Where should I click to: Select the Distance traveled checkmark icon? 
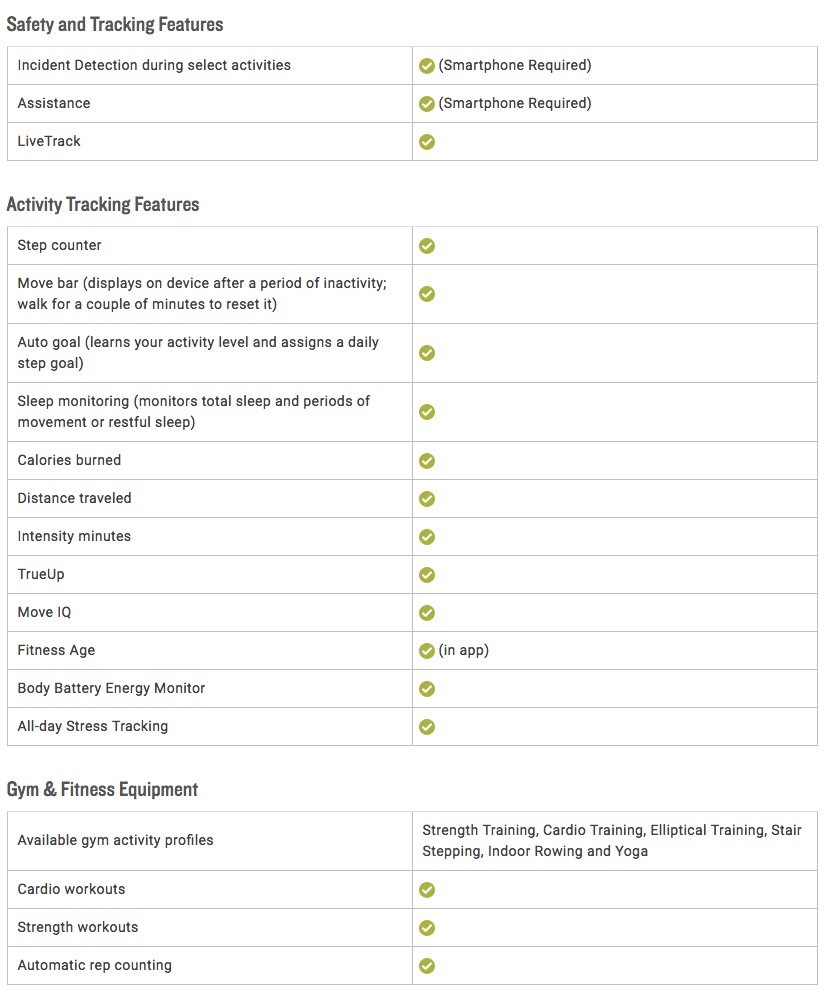427,499
